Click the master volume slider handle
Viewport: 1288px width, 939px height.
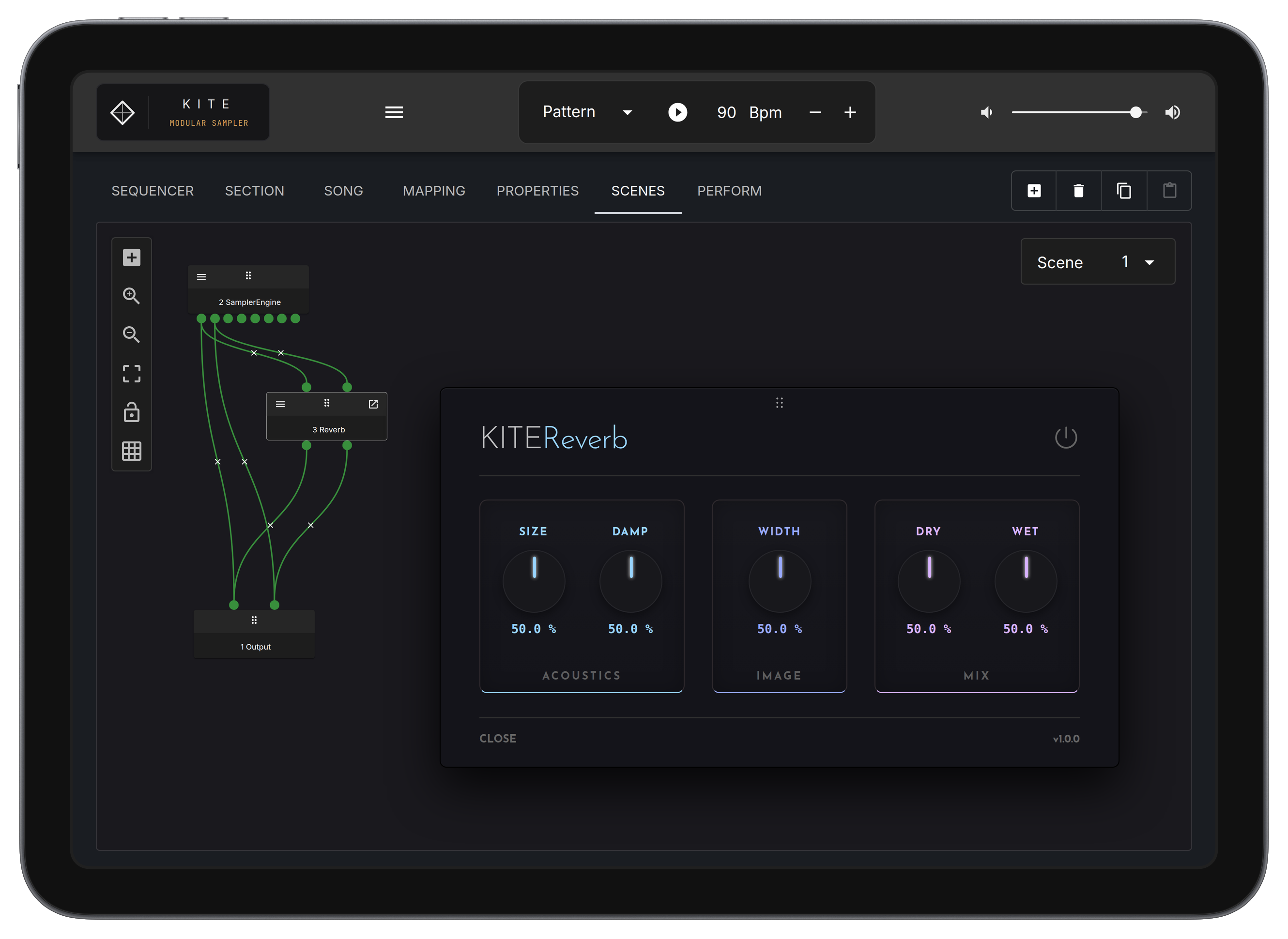click(1135, 113)
